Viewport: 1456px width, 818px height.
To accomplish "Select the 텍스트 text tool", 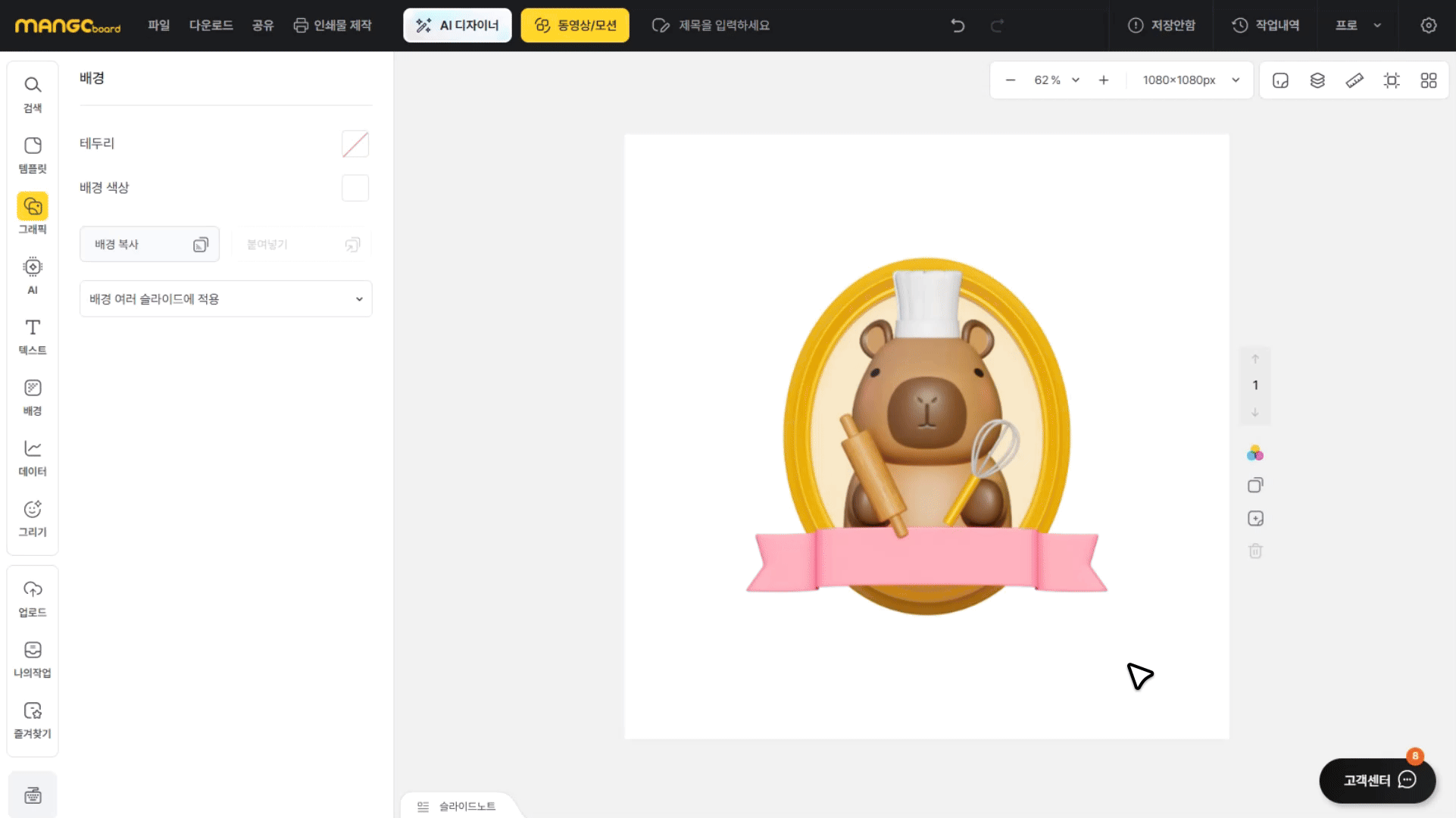I will 33,336.
